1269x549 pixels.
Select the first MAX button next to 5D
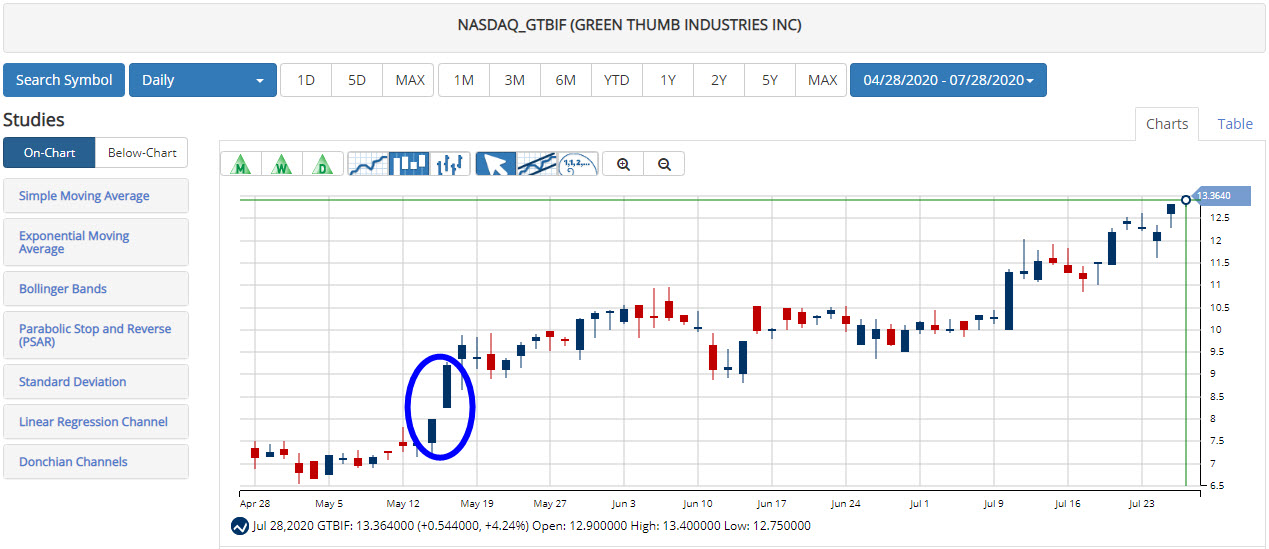(x=409, y=80)
